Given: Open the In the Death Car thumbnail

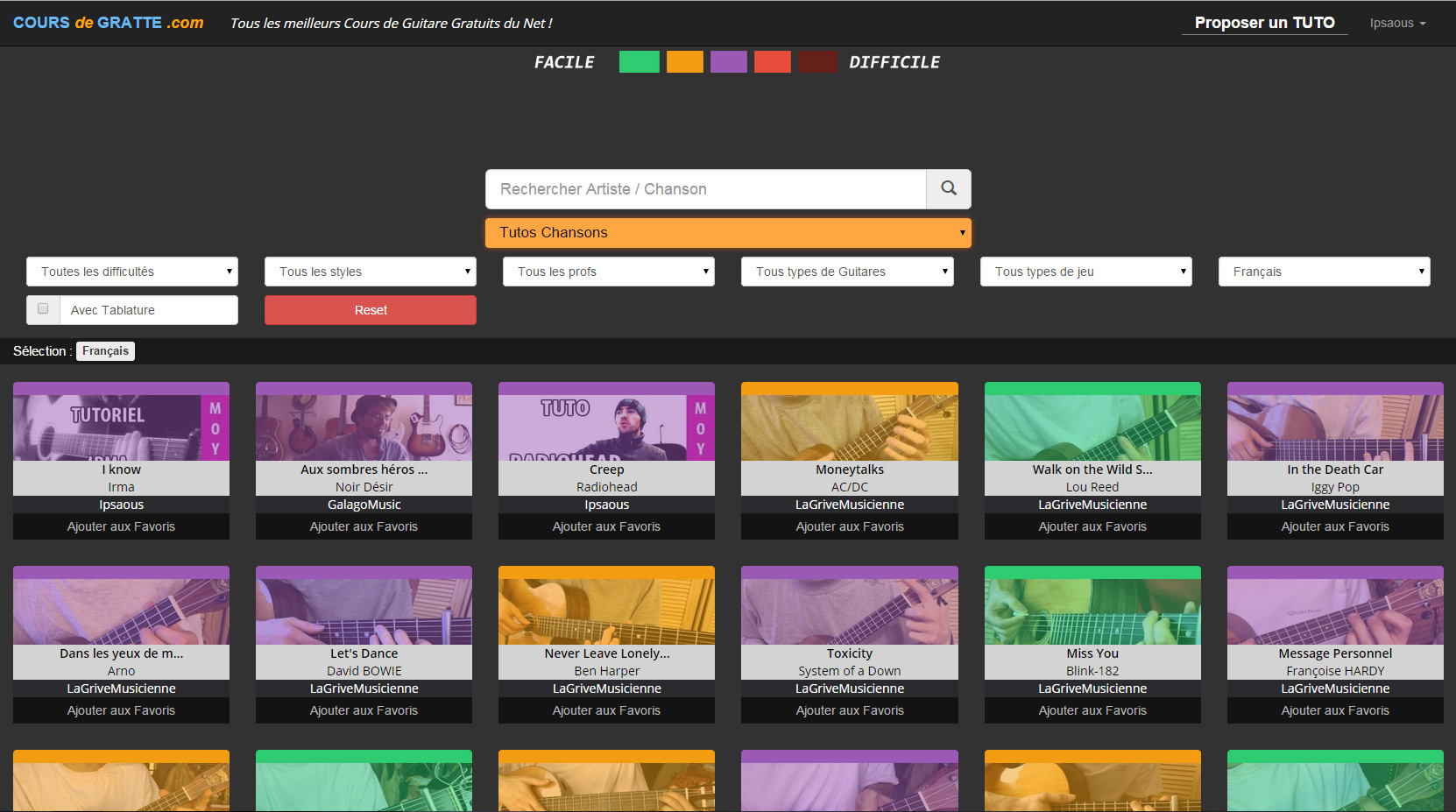Looking at the screenshot, I should [x=1335, y=427].
